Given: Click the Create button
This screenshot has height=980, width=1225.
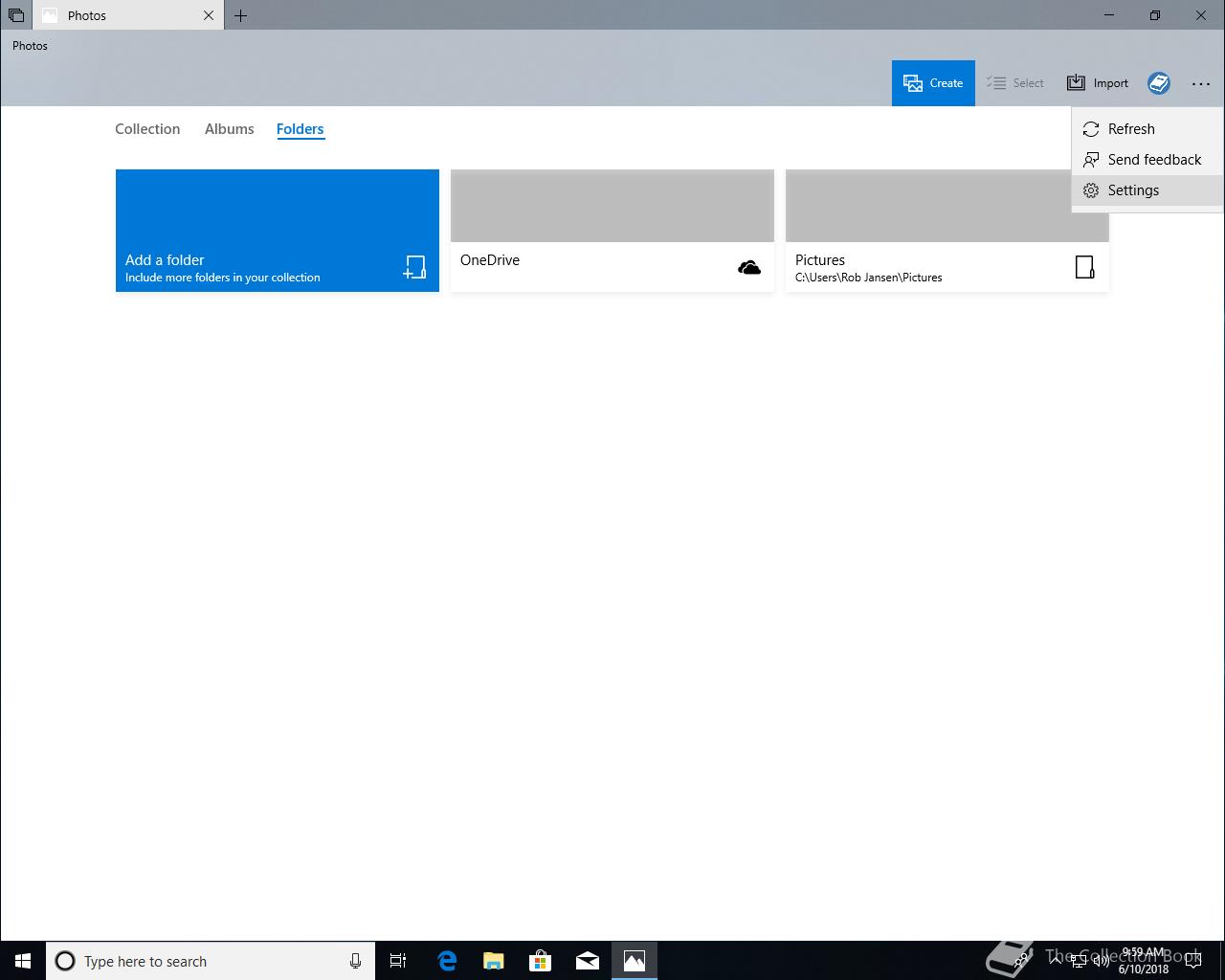Looking at the screenshot, I should click(933, 83).
